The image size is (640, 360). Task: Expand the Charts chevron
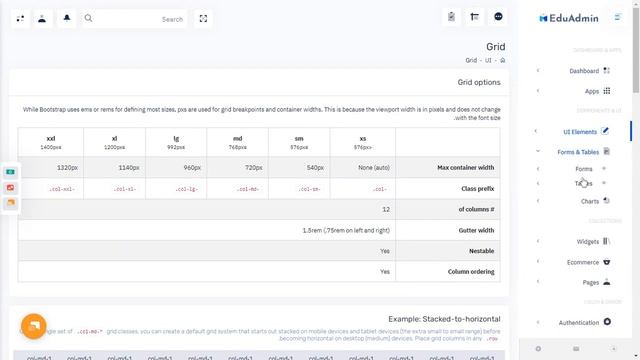tap(538, 201)
